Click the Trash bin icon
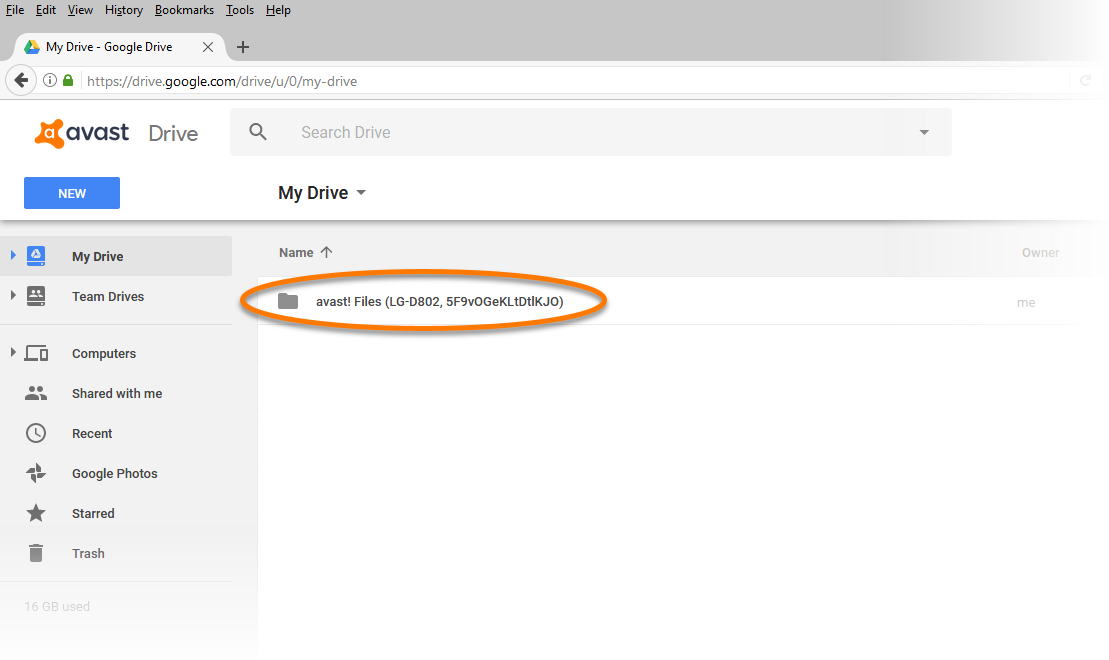 pyautogui.click(x=36, y=553)
